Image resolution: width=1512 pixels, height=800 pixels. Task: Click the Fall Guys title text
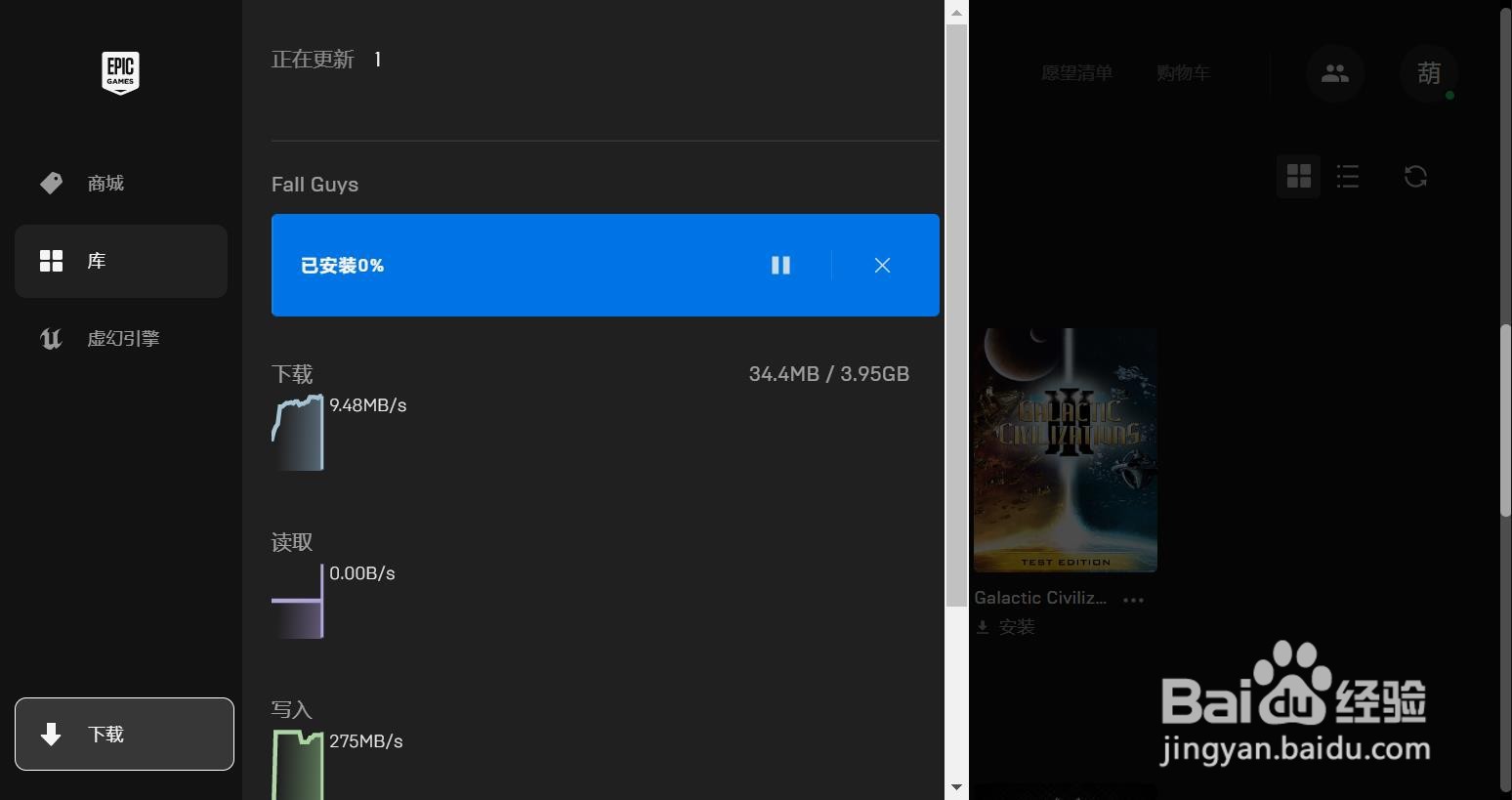point(315,185)
